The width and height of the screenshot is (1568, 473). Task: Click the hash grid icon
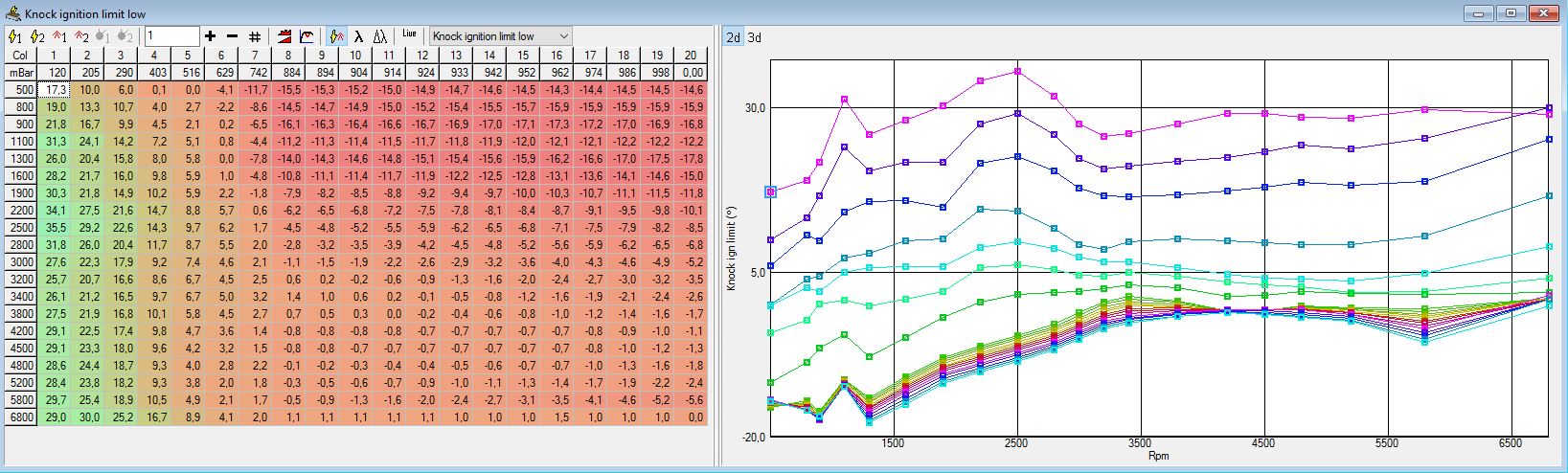point(255,36)
